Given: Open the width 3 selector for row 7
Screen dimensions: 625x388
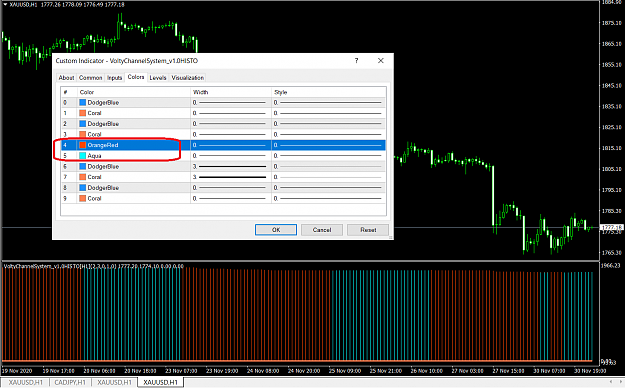Looking at the screenshot, I should pyautogui.click(x=231, y=177).
